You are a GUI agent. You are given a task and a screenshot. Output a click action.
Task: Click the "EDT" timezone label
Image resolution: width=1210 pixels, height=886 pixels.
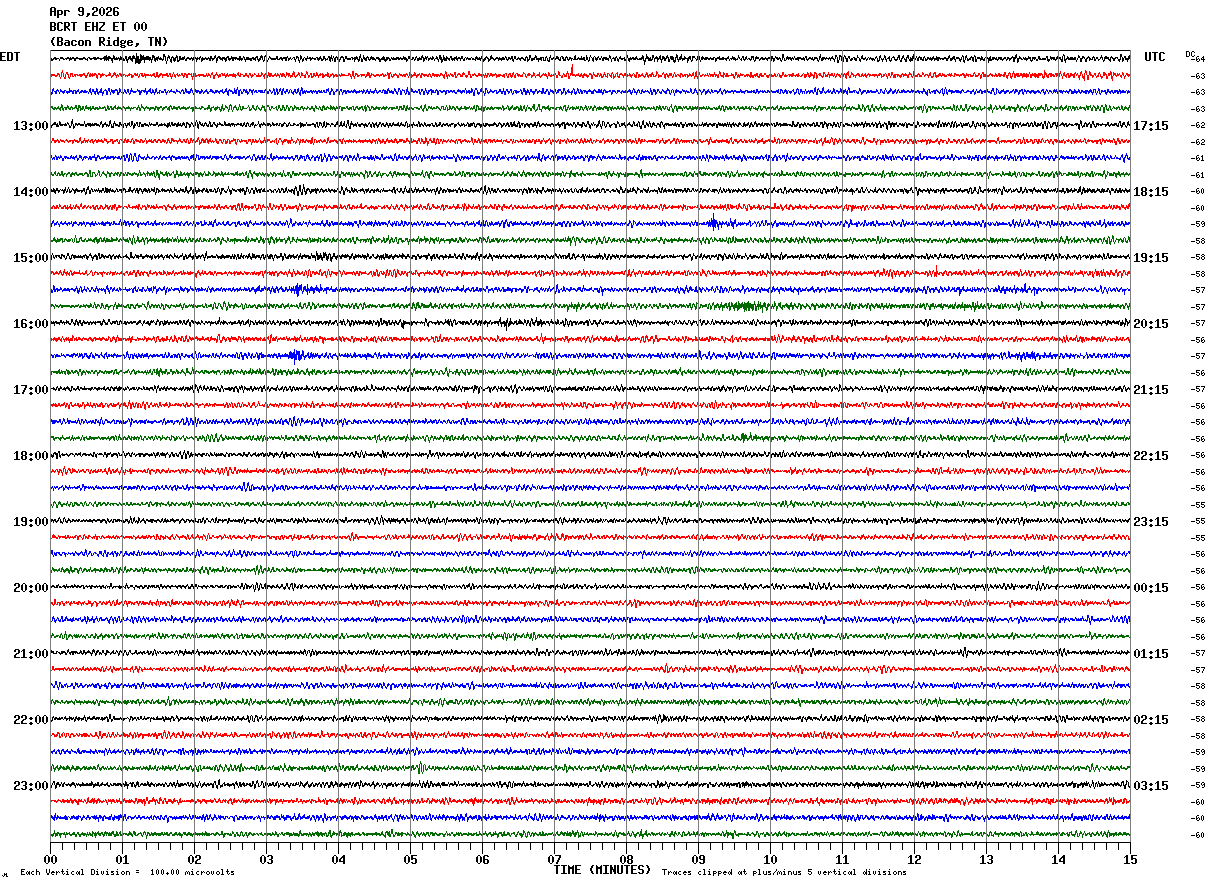point(9,57)
